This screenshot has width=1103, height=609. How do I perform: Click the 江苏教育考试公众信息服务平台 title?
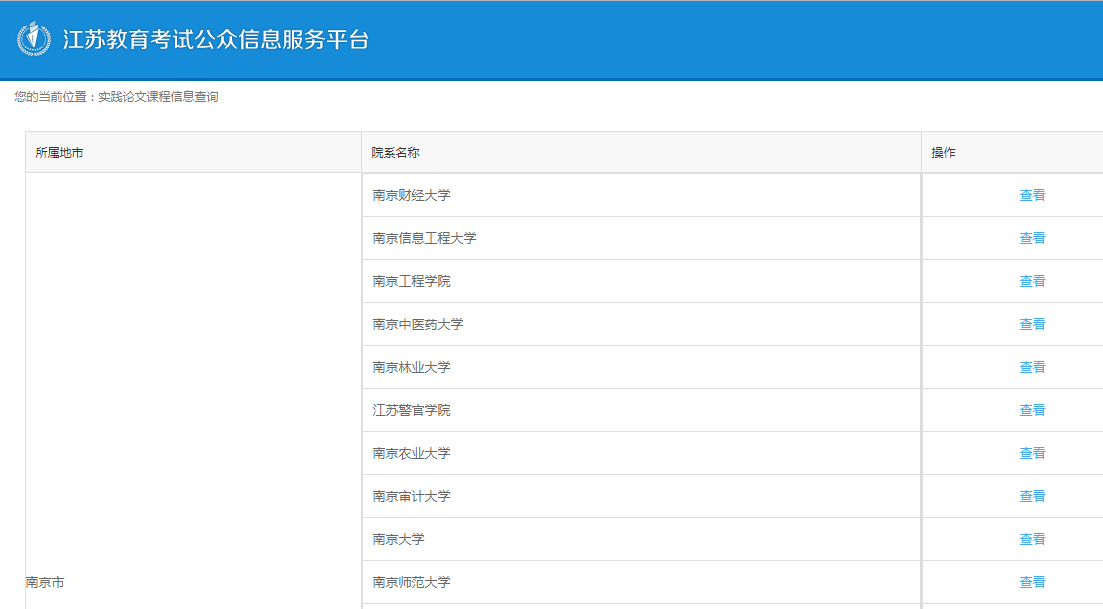click(215, 39)
